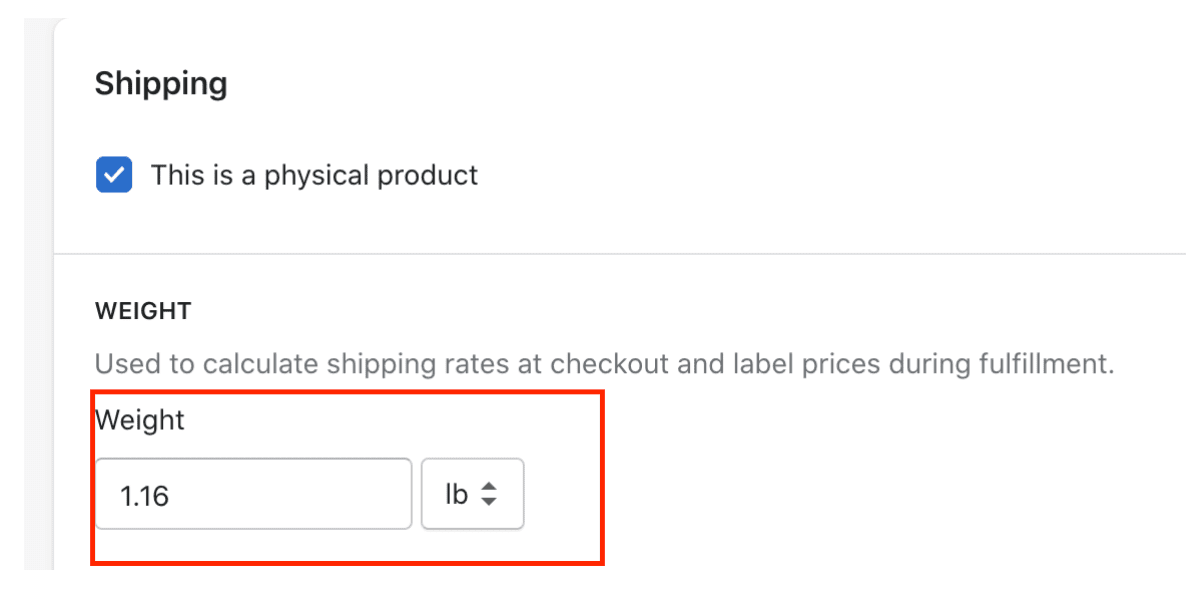The height and width of the screenshot is (590, 1186).
Task: Click the blue checkmark icon
Action: point(114,176)
